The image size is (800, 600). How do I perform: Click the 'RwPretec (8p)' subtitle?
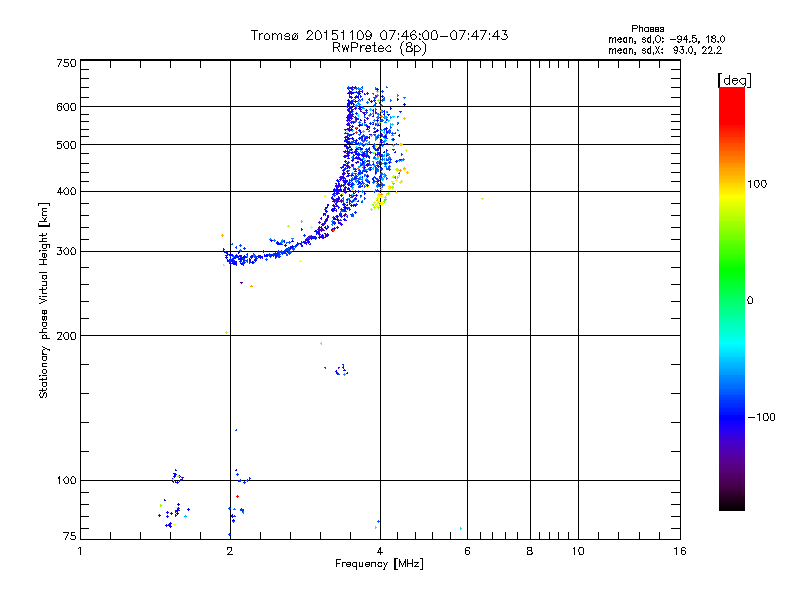click(x=379, y=48)
